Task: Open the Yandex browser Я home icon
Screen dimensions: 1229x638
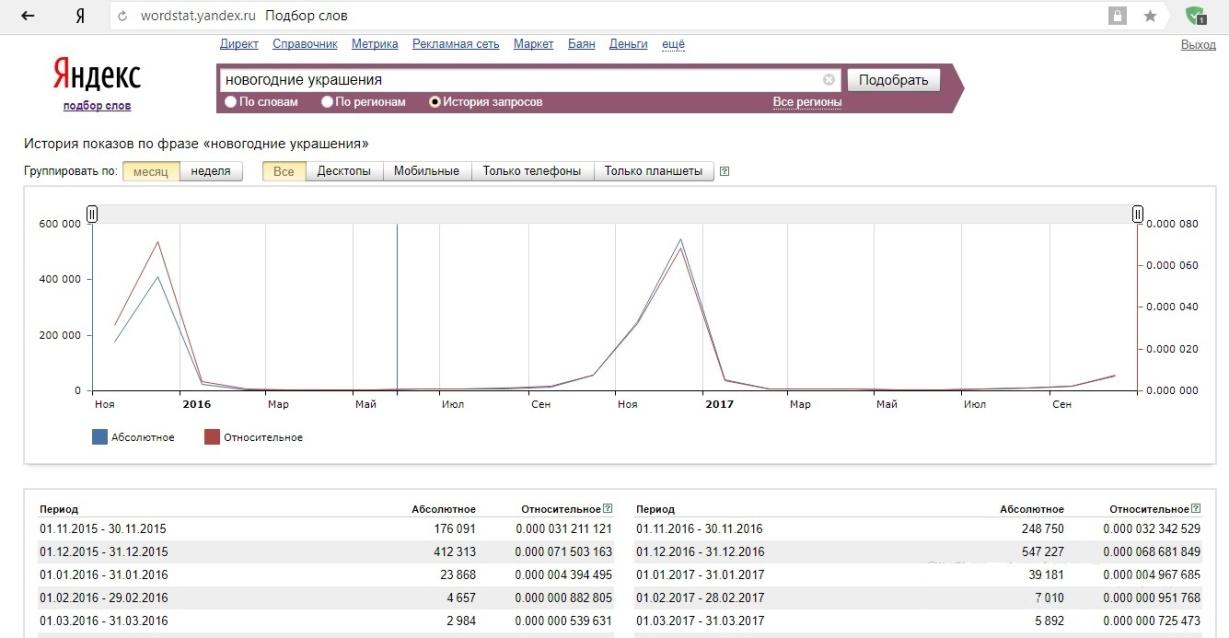Action: (79, 16)
